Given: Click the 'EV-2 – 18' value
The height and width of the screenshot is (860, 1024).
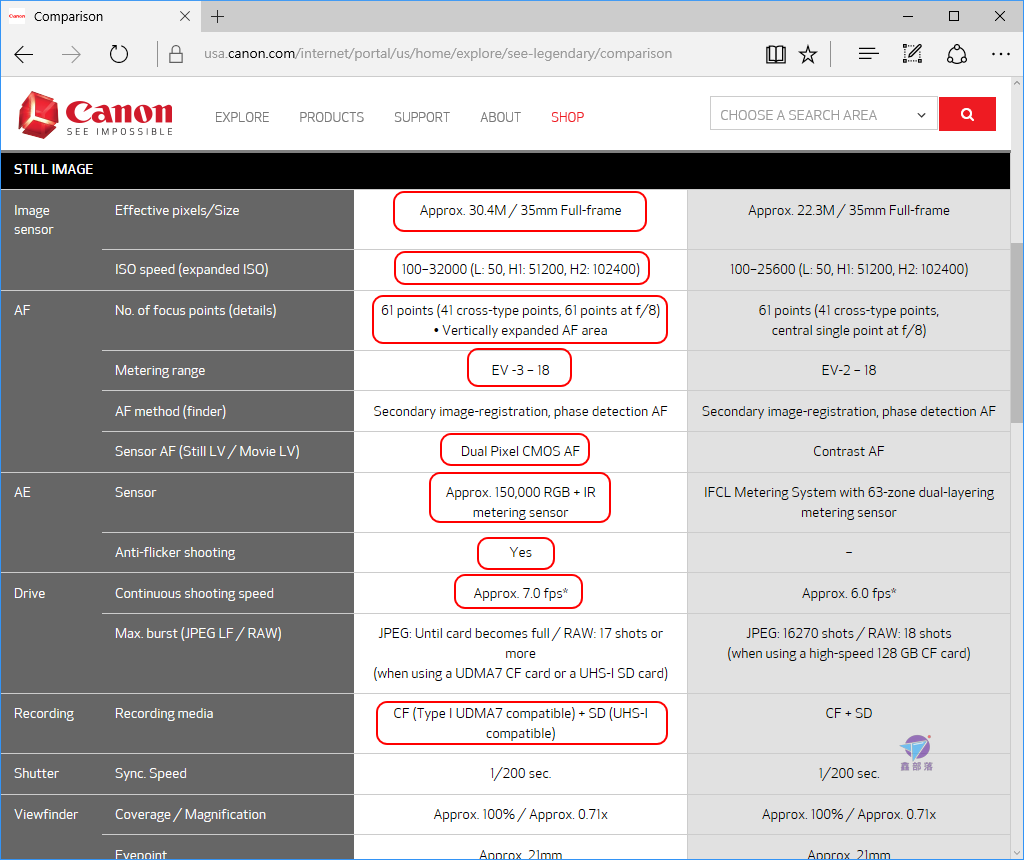Looking at the screenshot, I should click(849, 370).
